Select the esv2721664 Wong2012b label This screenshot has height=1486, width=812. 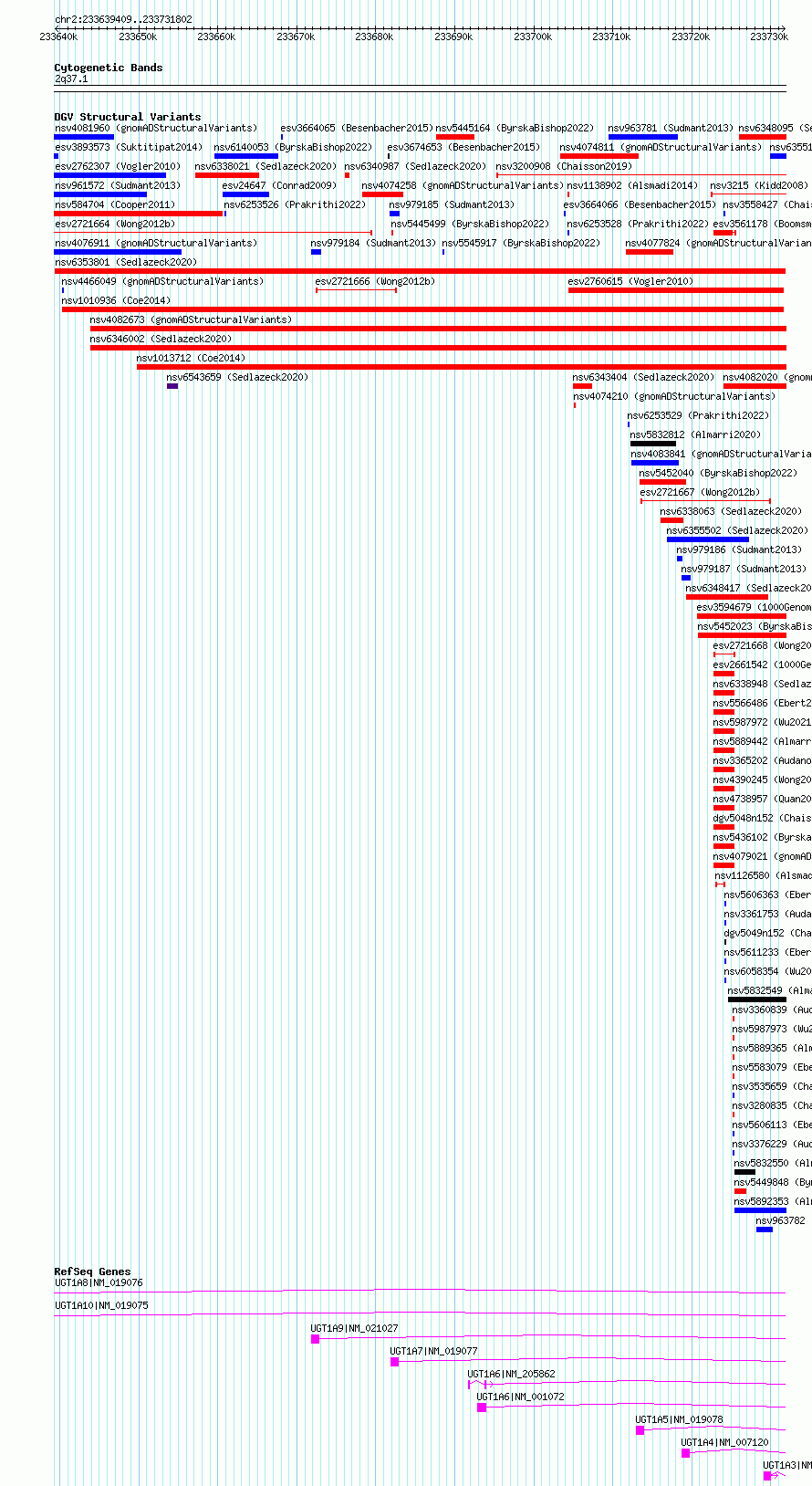click(x=115, y=224)
